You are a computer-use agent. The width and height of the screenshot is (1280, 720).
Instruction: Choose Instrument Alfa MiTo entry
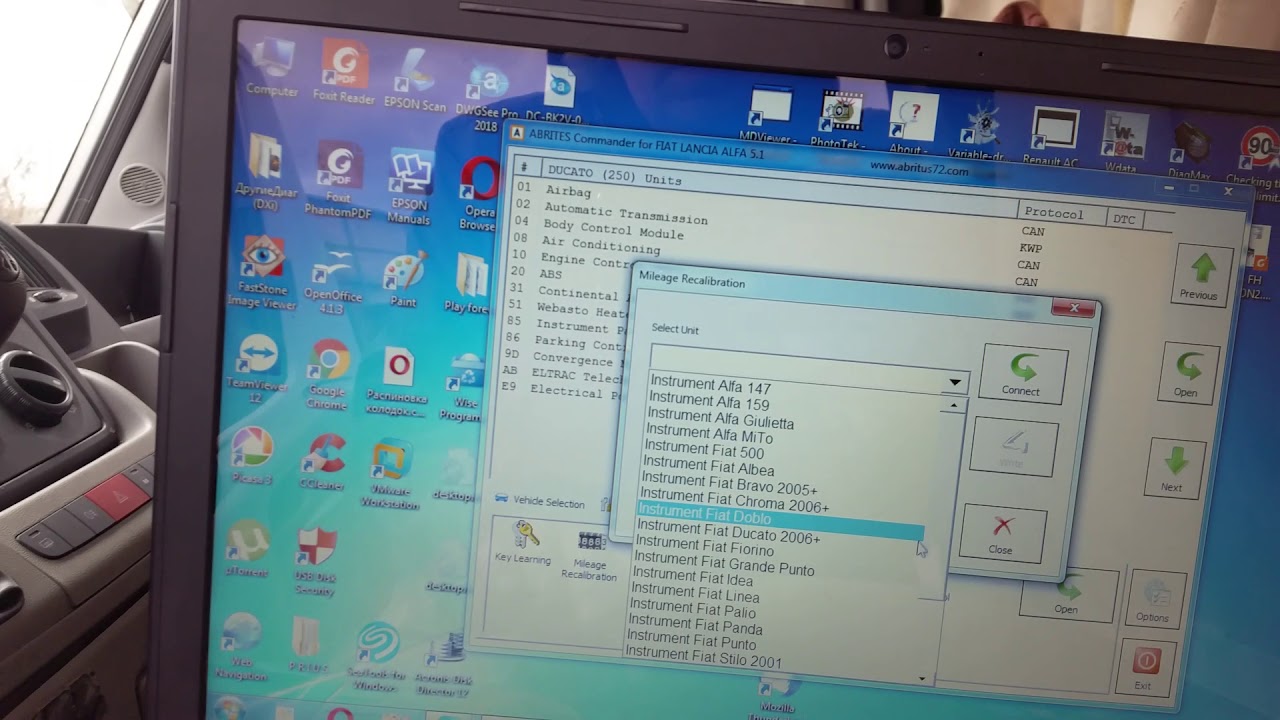[x=708, y=435]
